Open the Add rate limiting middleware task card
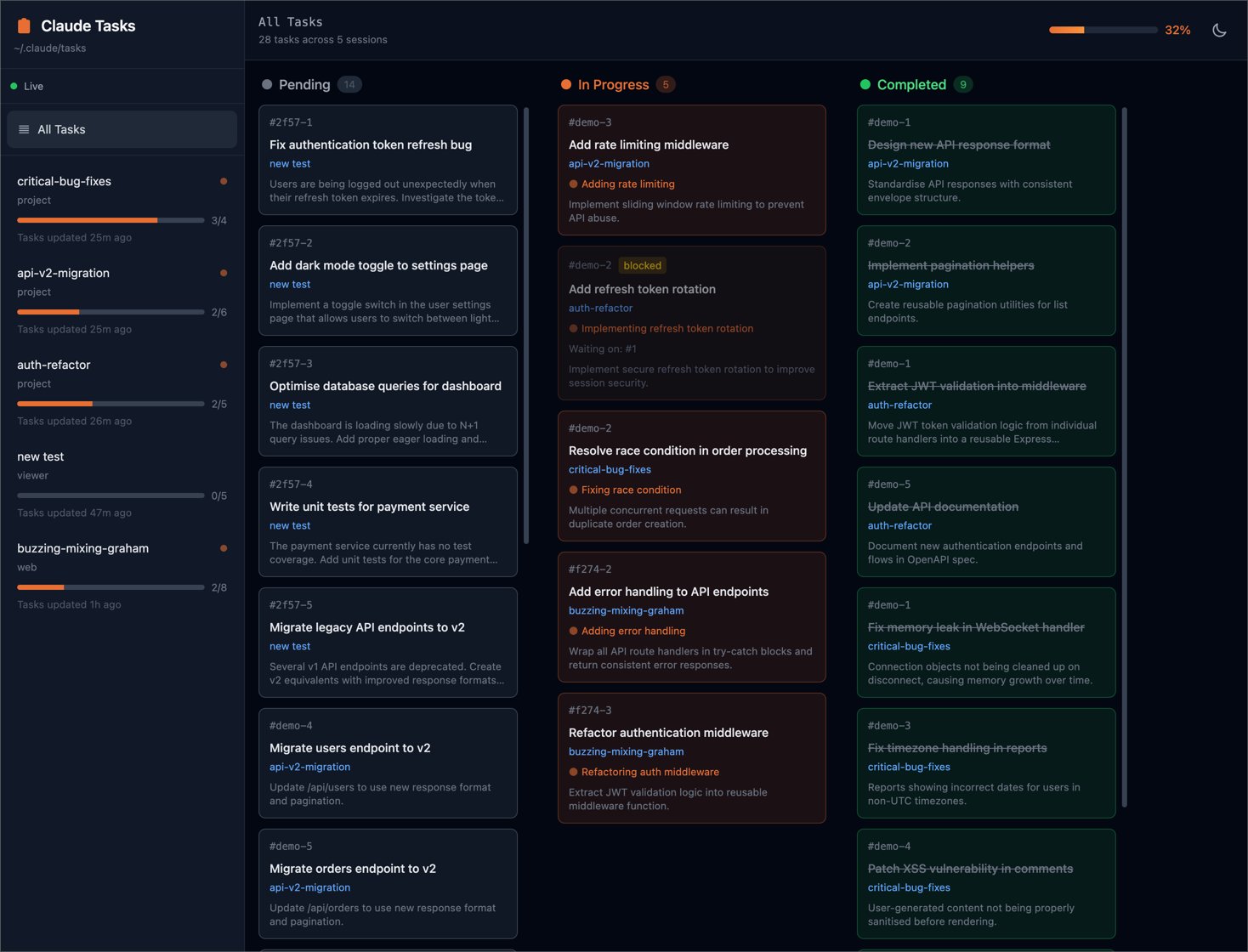This screenshot has height=952, width=1248. [x=691, y=170]
